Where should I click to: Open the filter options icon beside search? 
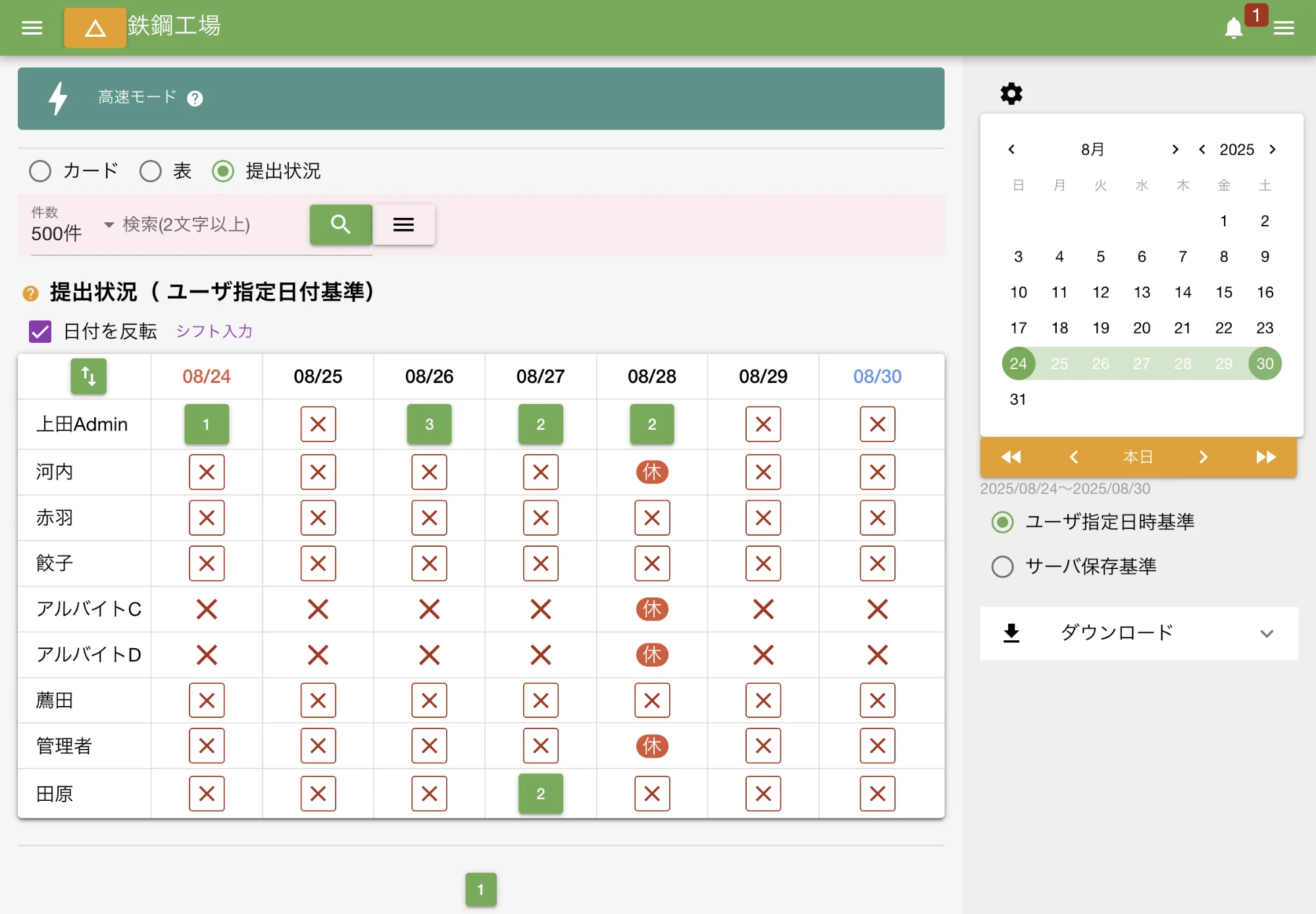coord(403,224)
